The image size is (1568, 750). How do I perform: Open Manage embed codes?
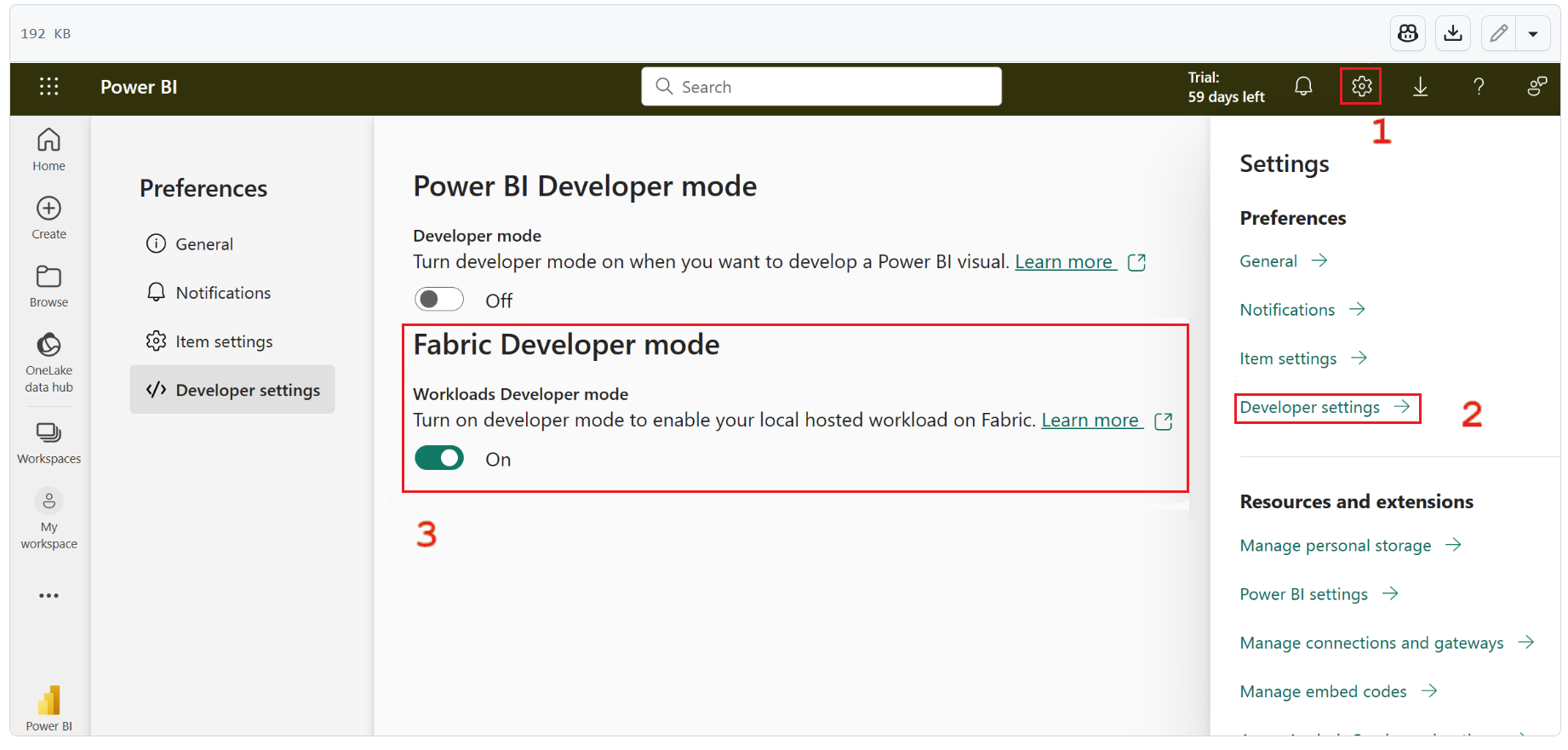tap(1338, 691)
